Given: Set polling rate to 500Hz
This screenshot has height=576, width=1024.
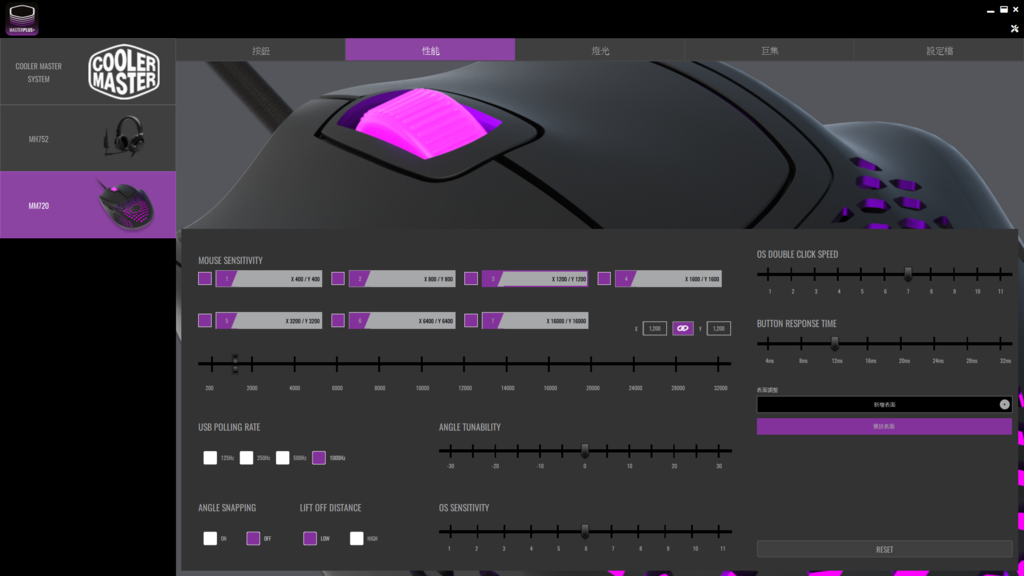Looking at the screenshot, I should [282, 458].
